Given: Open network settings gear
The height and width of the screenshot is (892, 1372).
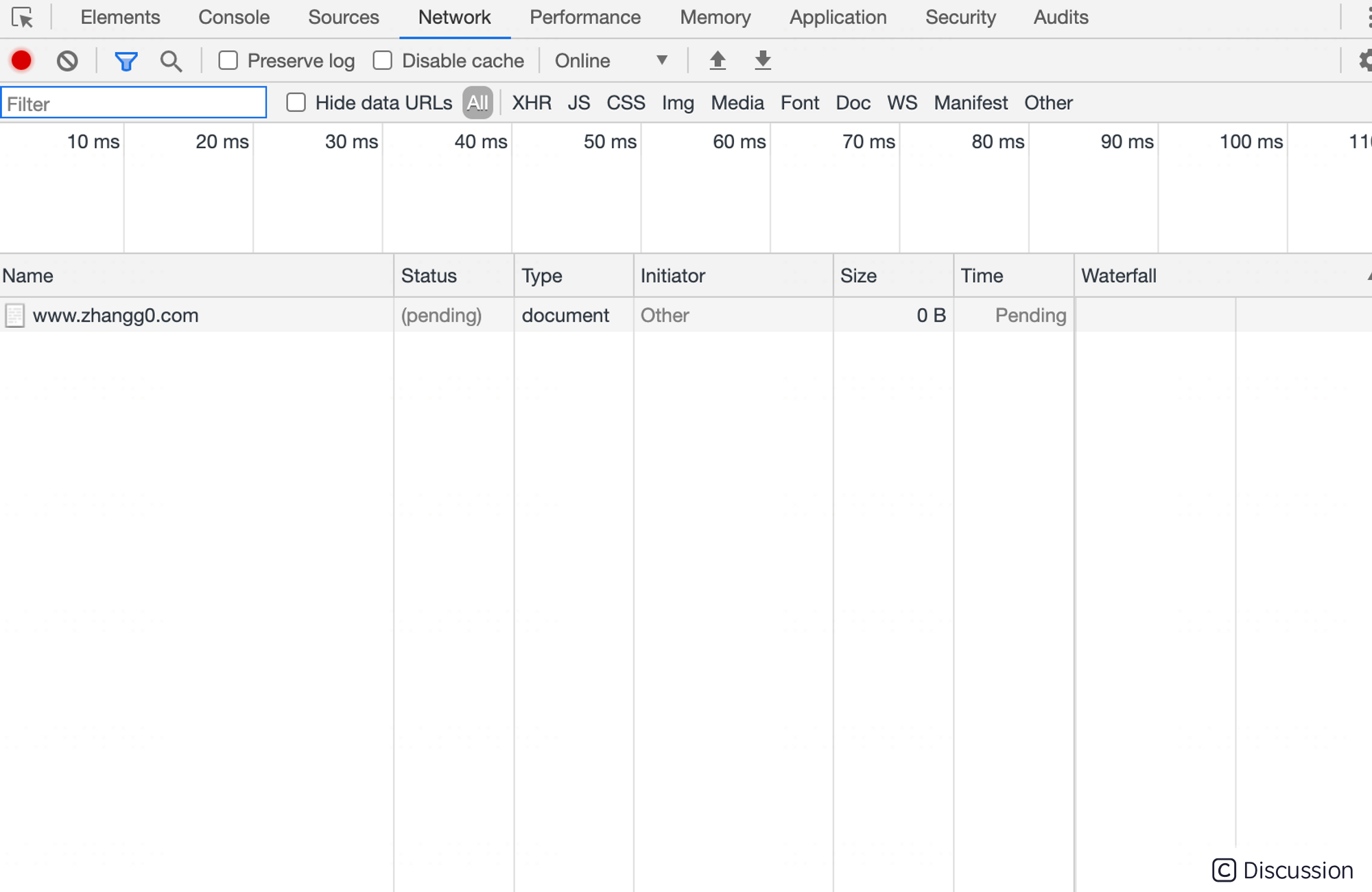Looking at the screenshot, I should [1365, 60].
